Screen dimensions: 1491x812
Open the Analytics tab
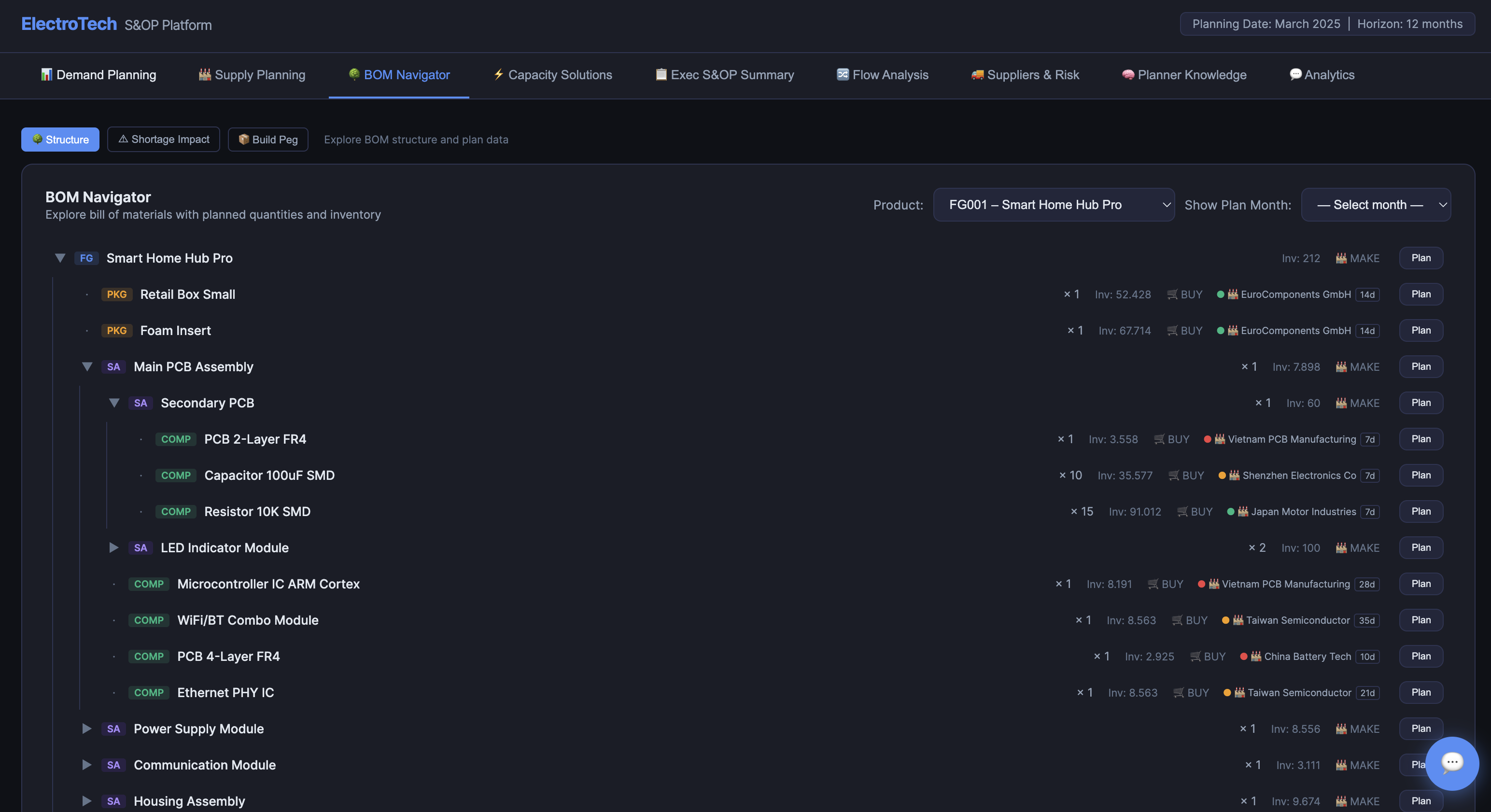1322,75
